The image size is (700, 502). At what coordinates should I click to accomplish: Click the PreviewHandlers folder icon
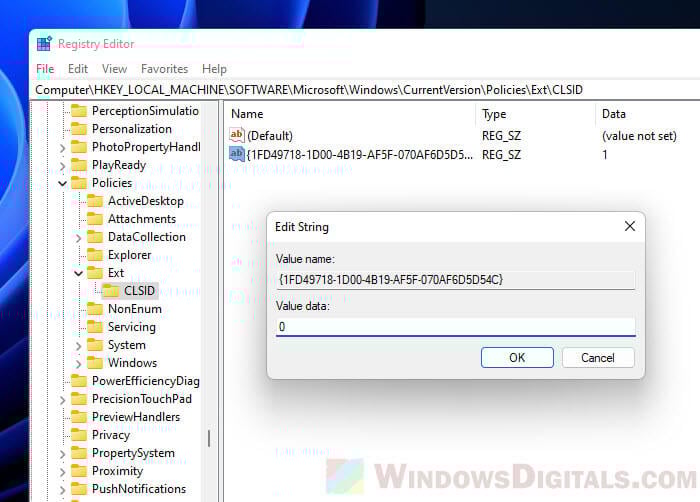(x=79, y=417)
